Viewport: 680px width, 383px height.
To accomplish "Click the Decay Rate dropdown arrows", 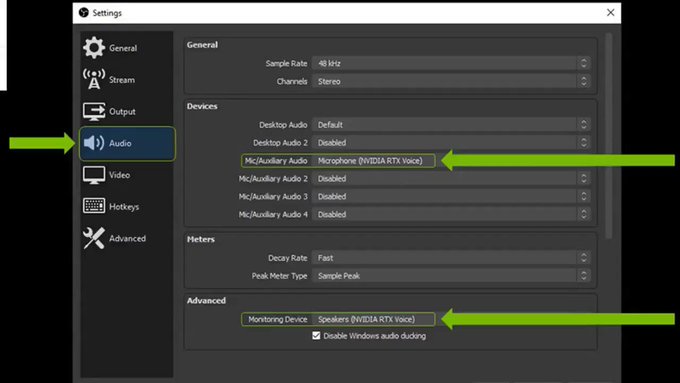I will click(x=584, y=258).
